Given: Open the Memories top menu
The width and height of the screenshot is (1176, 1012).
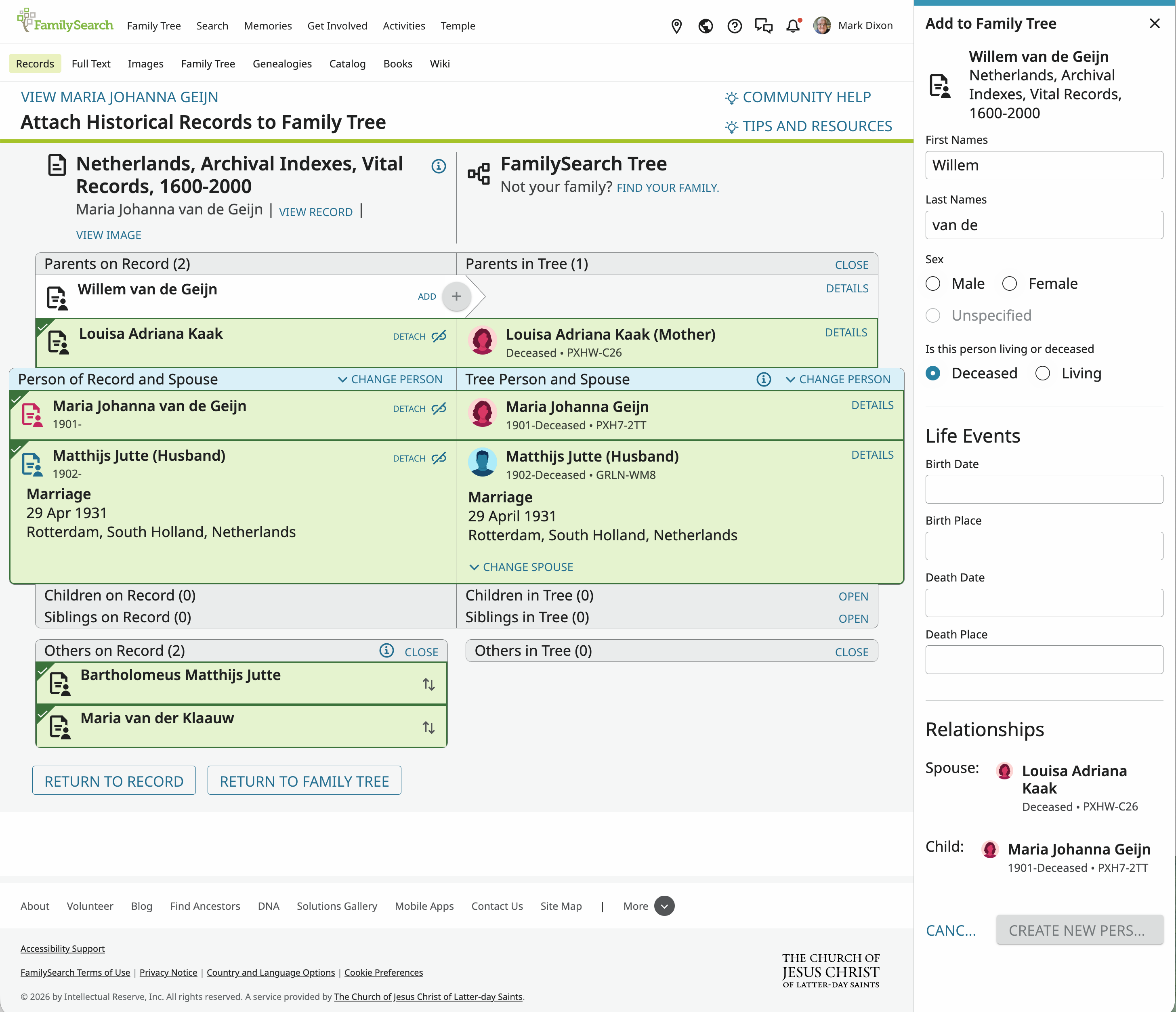Looking at the screenshot, I should pos(267,26).
